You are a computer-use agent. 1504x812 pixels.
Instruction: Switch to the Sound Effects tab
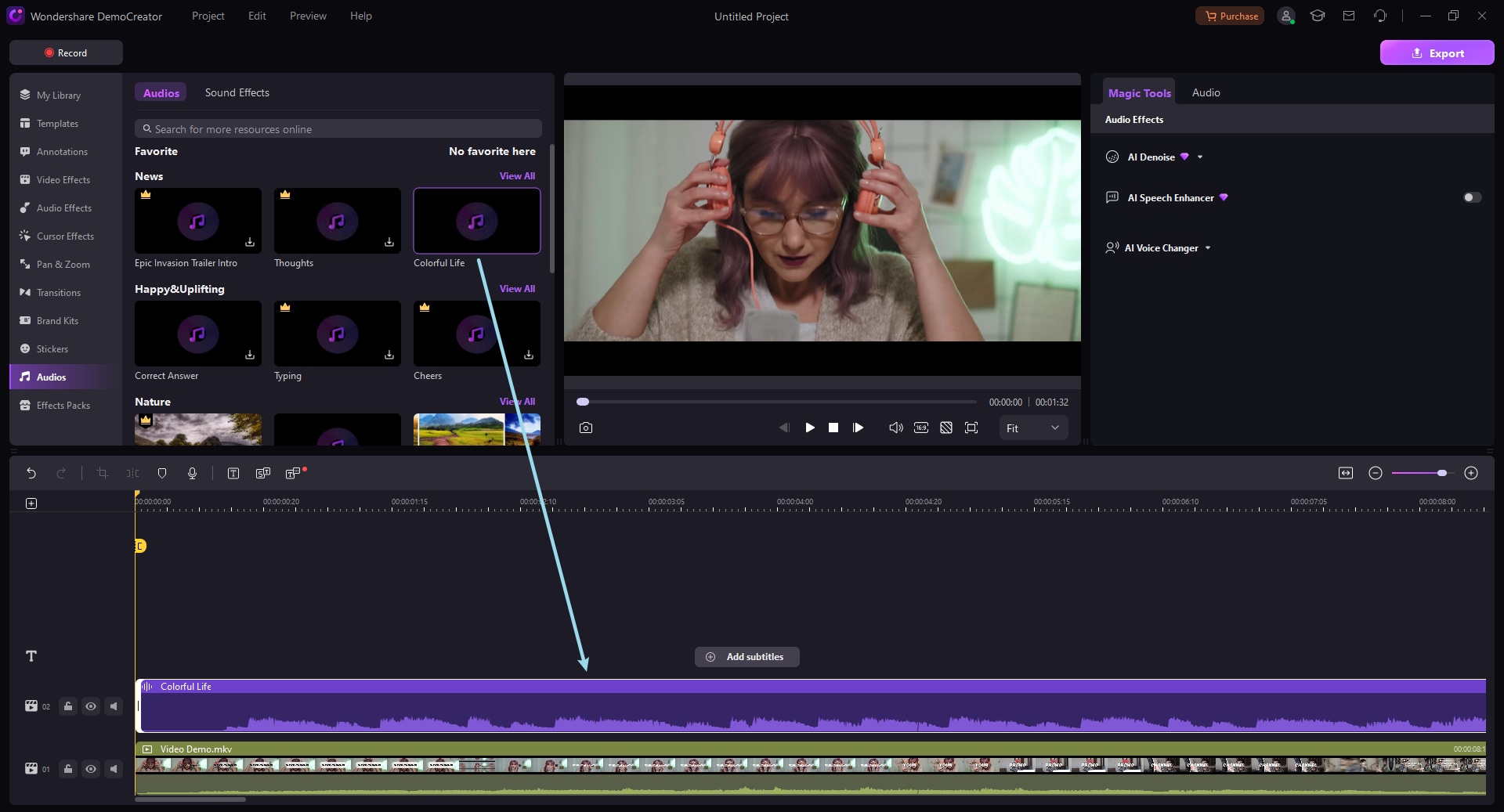pyautogui.click(x=237, y=92)
